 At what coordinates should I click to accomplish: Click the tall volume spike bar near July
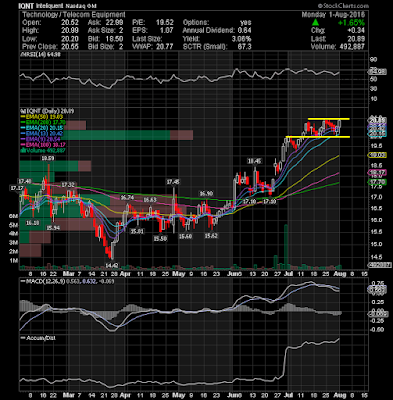coord(286,247)
